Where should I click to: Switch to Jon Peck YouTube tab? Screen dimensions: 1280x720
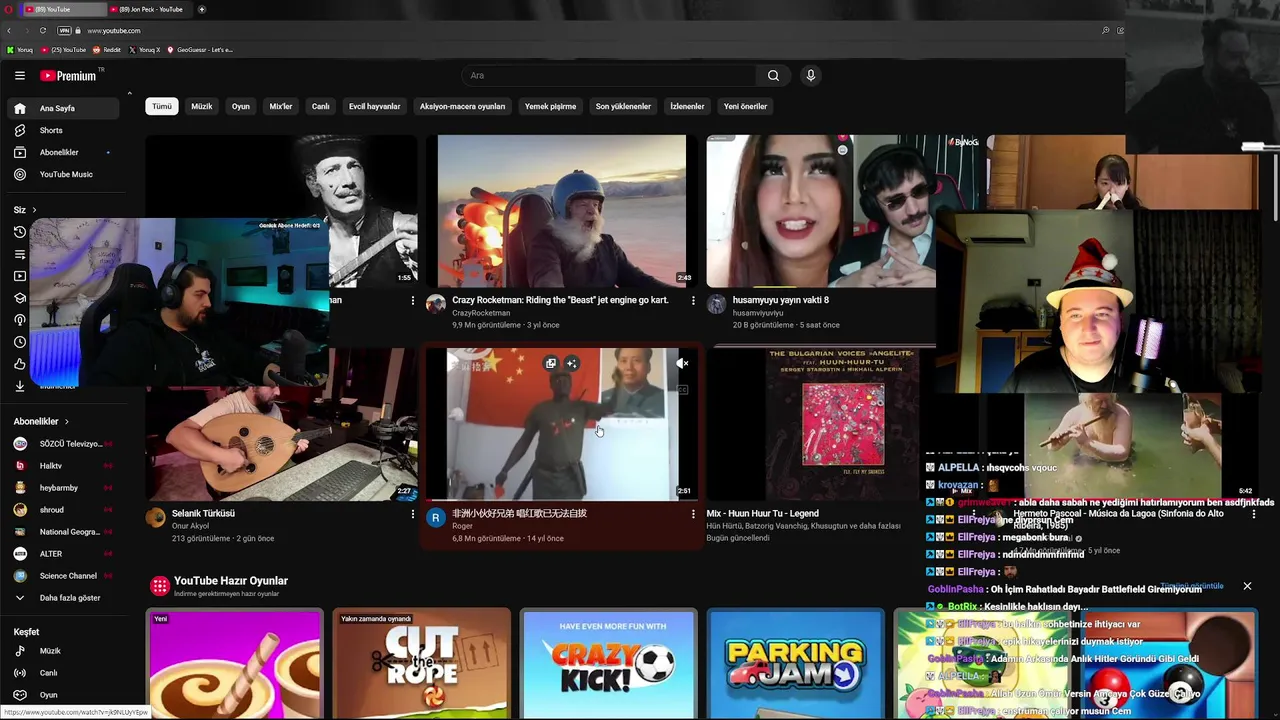pos(150,9)
